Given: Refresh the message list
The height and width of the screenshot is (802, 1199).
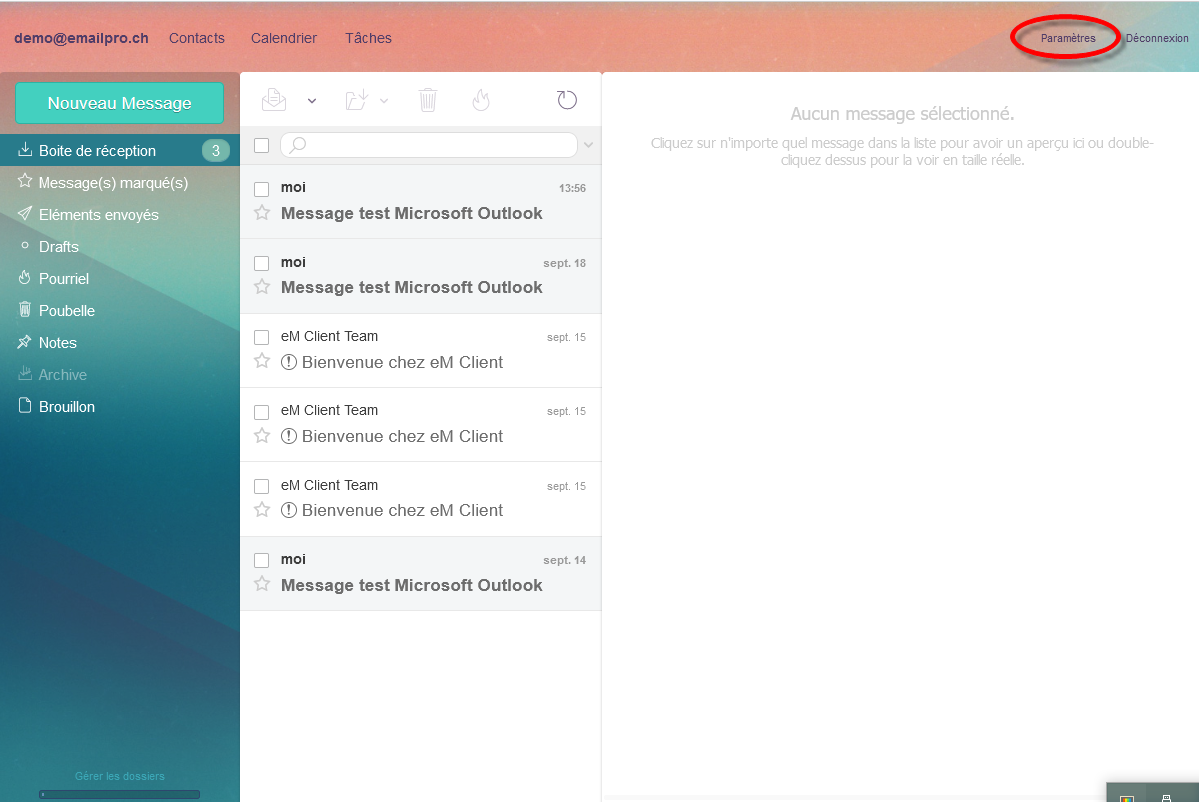Looking at the screenshot, I should click(x=567, y=100).
